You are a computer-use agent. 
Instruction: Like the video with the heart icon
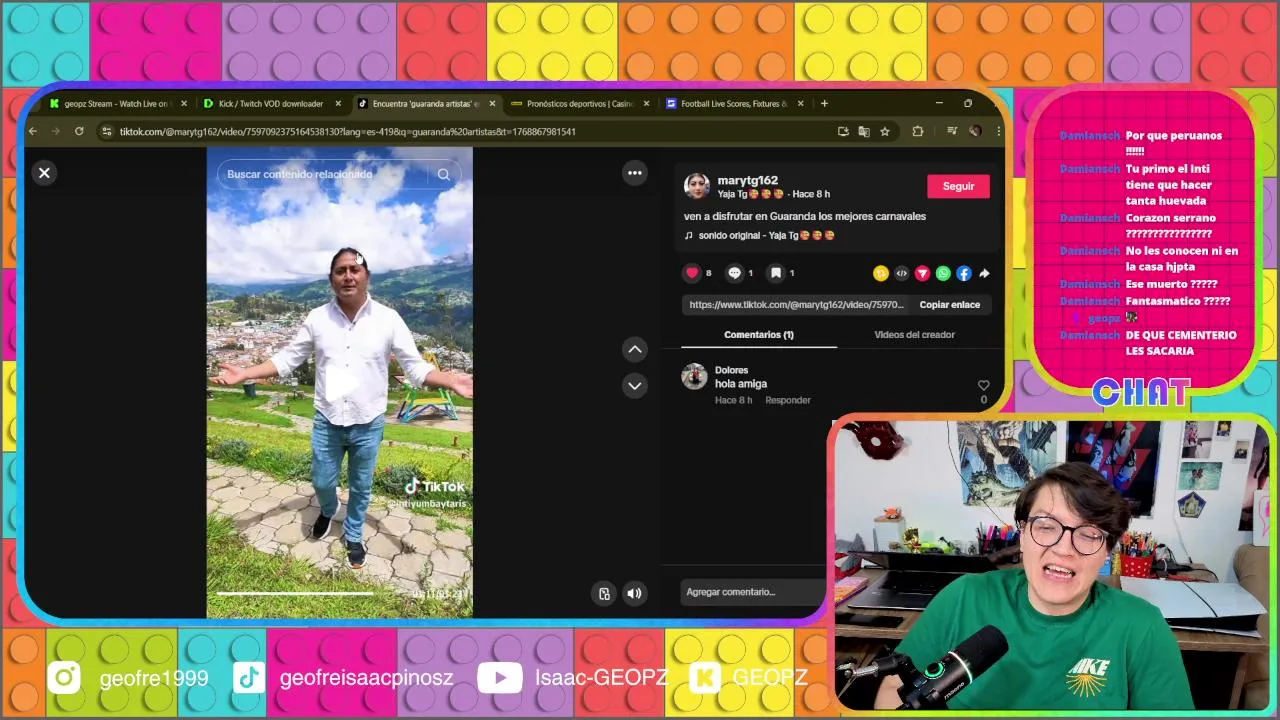tap(692, 273)
